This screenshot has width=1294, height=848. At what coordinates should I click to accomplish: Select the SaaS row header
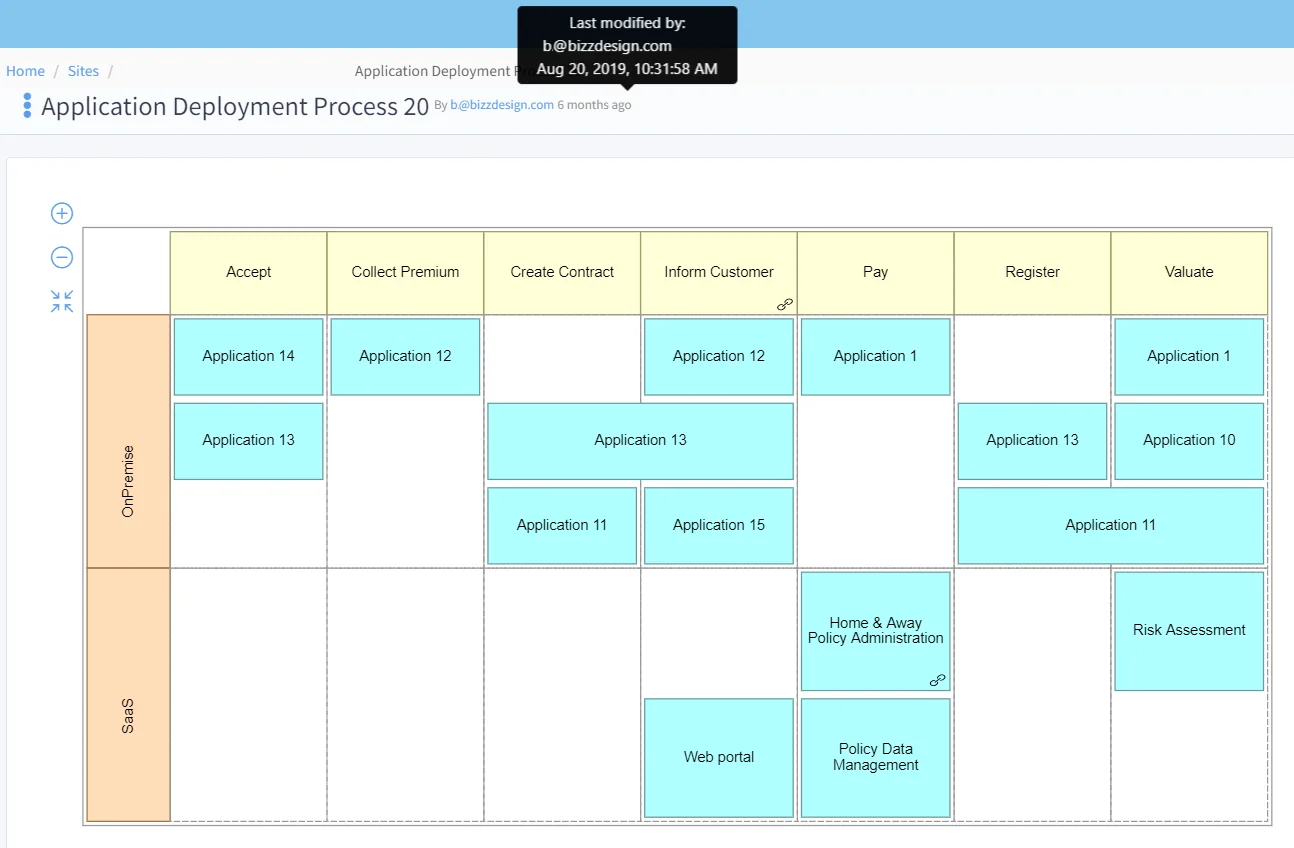tap(128, 695)
